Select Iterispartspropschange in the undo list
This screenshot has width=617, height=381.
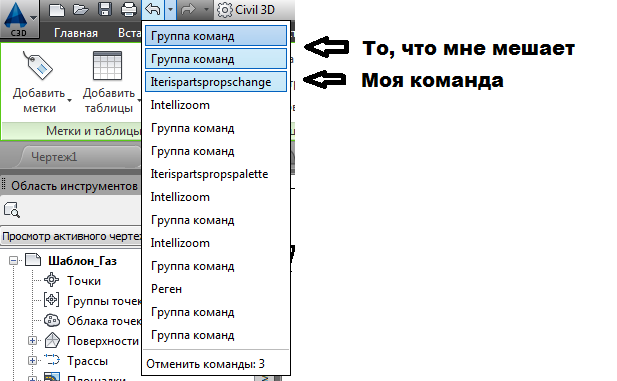(x=216, y=82)
